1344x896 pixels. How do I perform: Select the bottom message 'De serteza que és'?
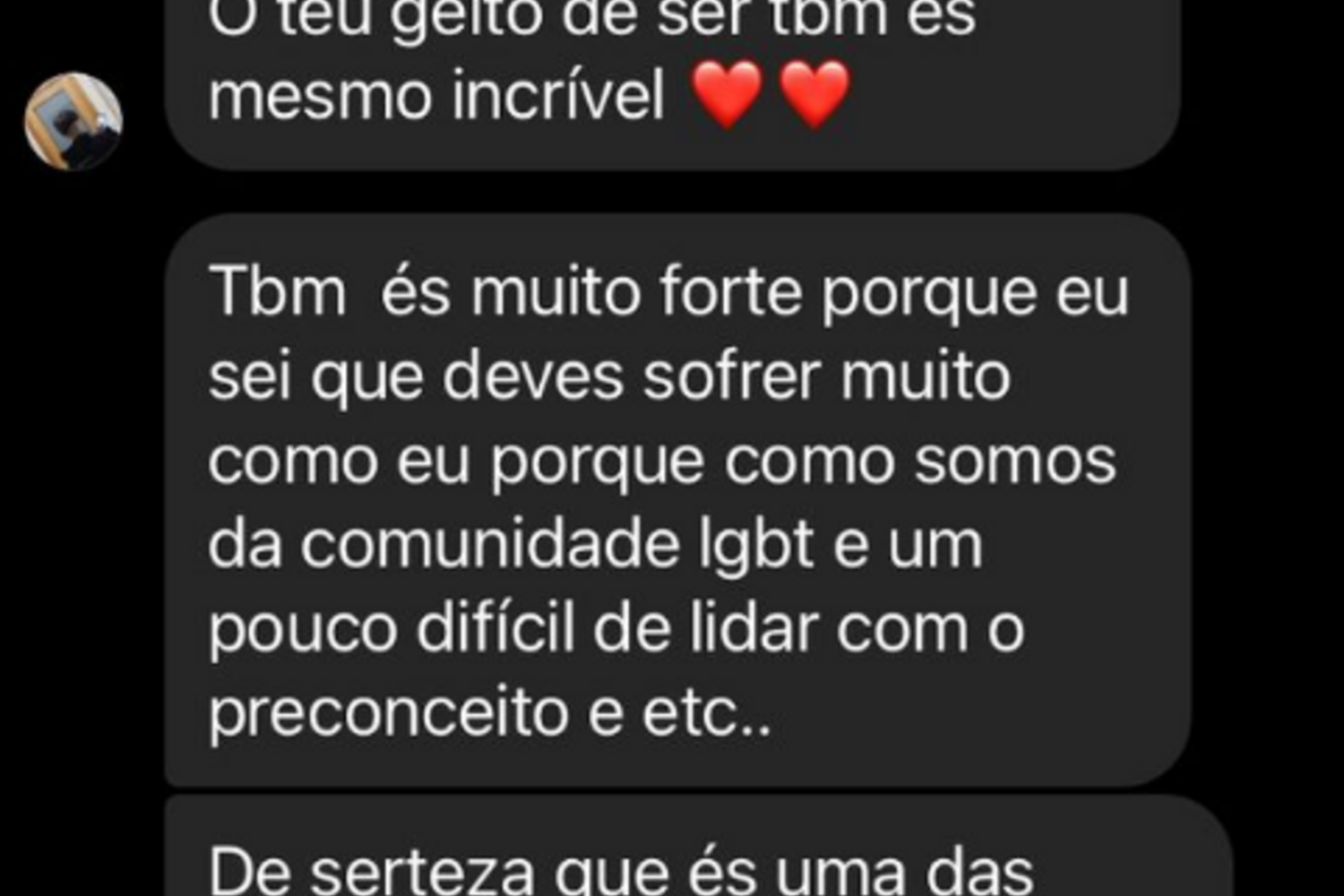click(x=699, y=847)
